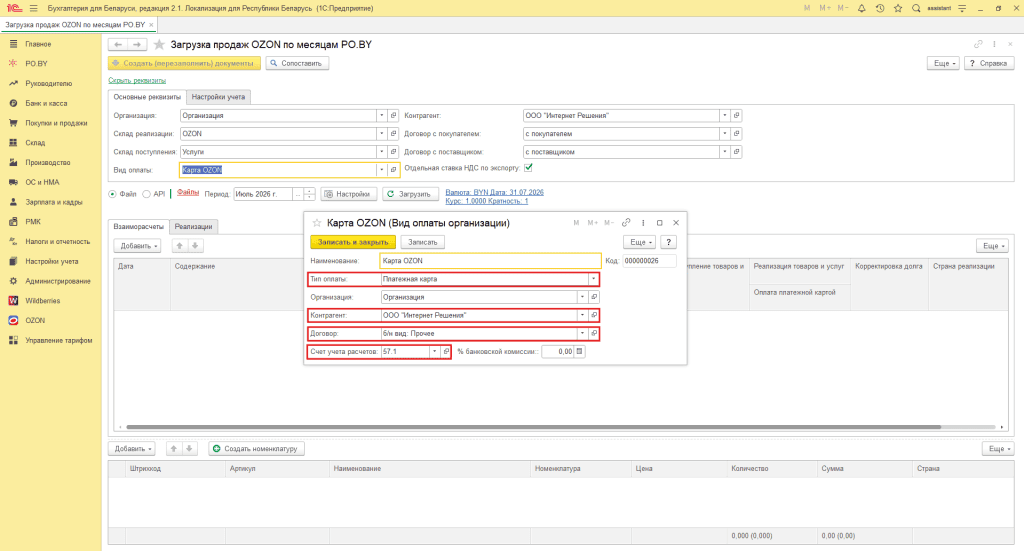Click the Период stepper arrows
Image resolution: width=1024 pixels, height=551 pixels.
pyautogui.click(x=310, y=194)
